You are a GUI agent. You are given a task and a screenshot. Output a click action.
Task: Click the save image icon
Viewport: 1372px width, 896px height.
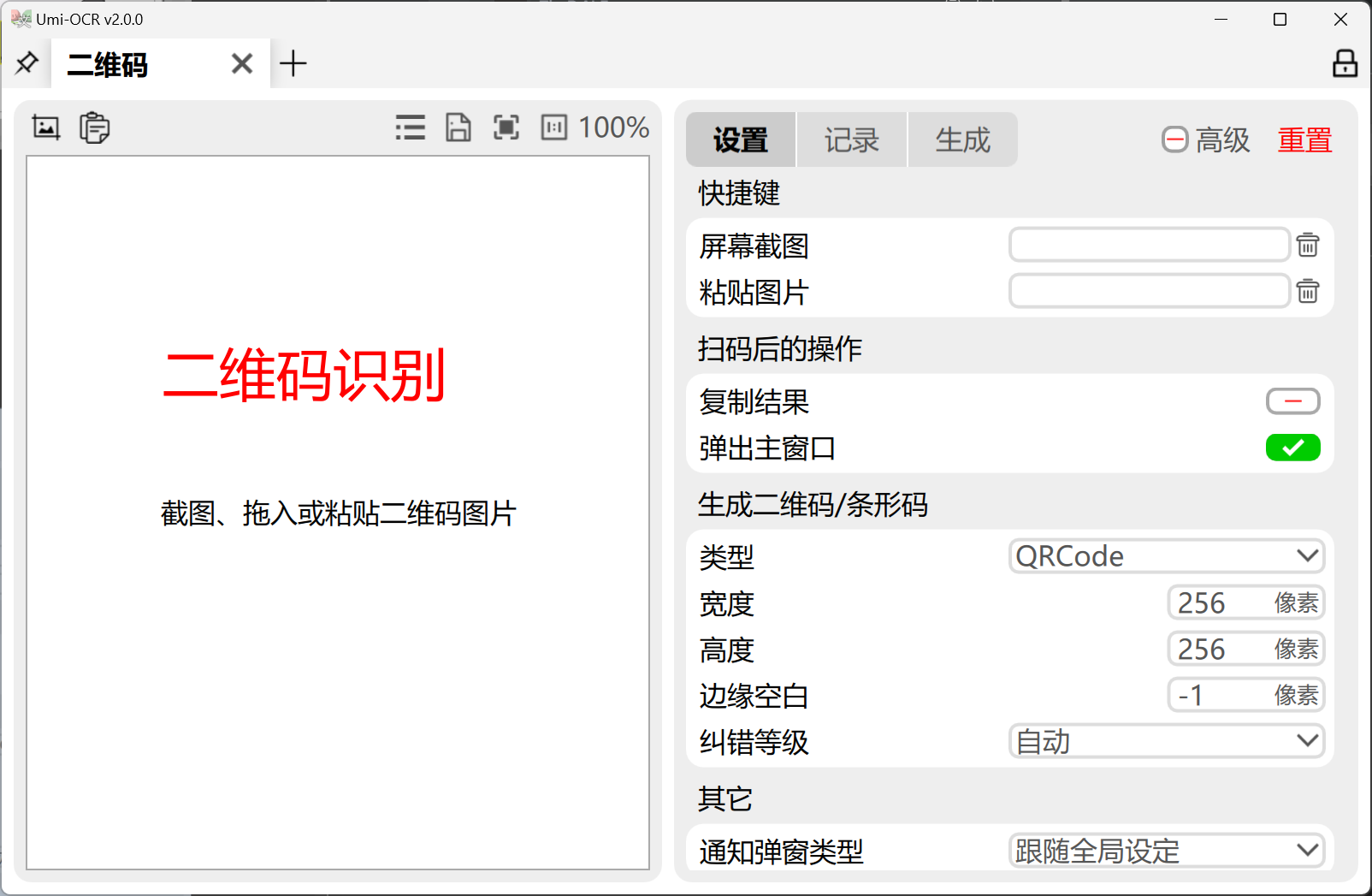pyautogui.click(x=458, y=128)
